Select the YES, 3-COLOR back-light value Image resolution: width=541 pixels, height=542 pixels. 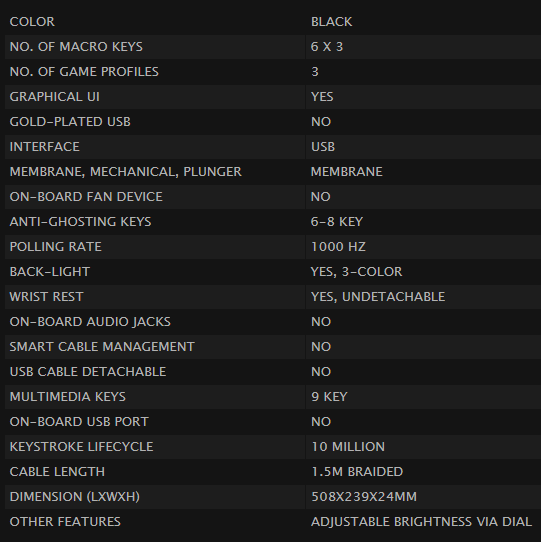pyautogui.click(x=356, y=272)
